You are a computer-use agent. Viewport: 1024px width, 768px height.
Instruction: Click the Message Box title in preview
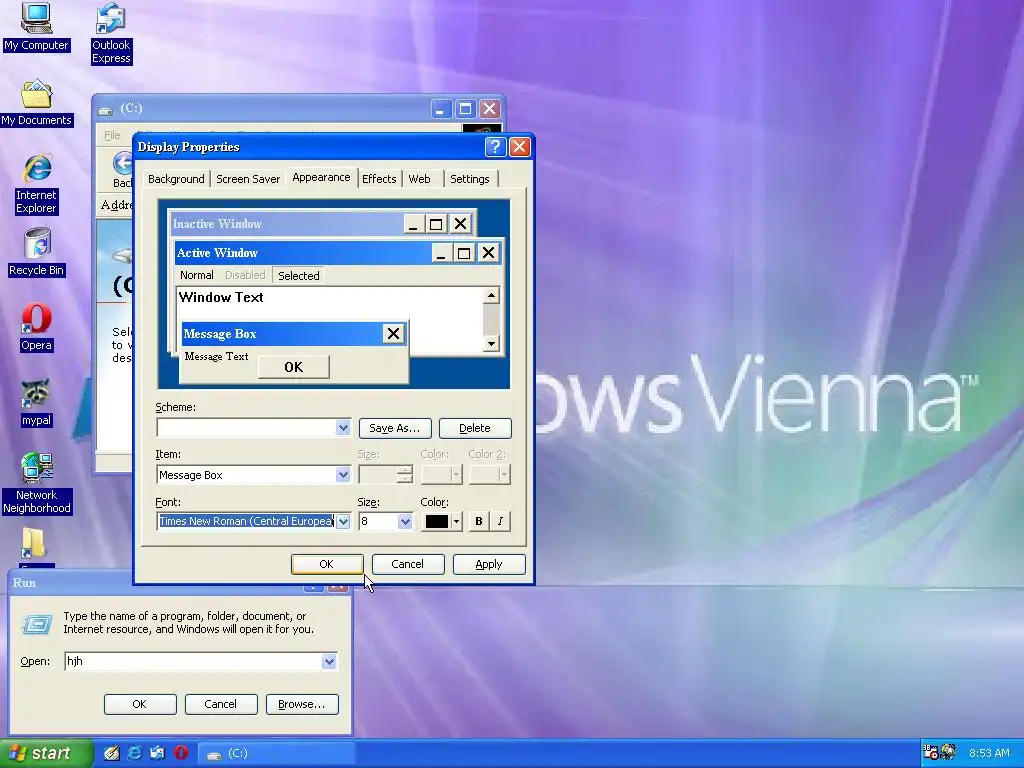(220, 334)
